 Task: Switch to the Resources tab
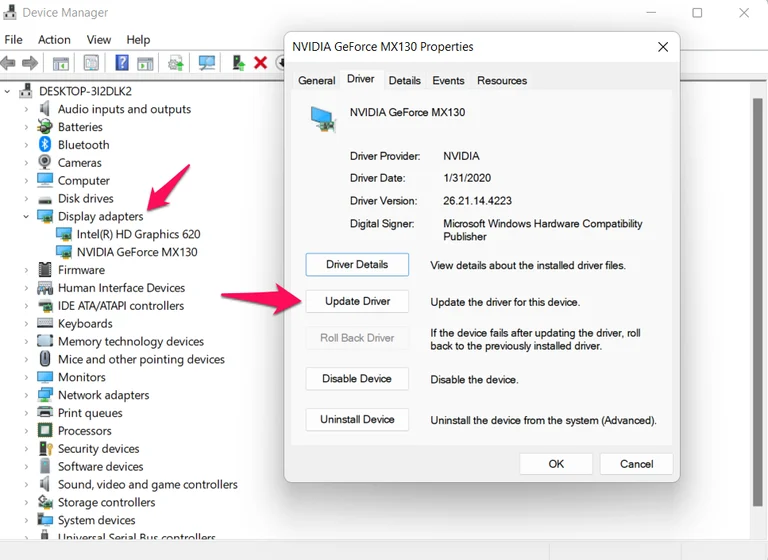pyautogui.click(x=502, y=80)
